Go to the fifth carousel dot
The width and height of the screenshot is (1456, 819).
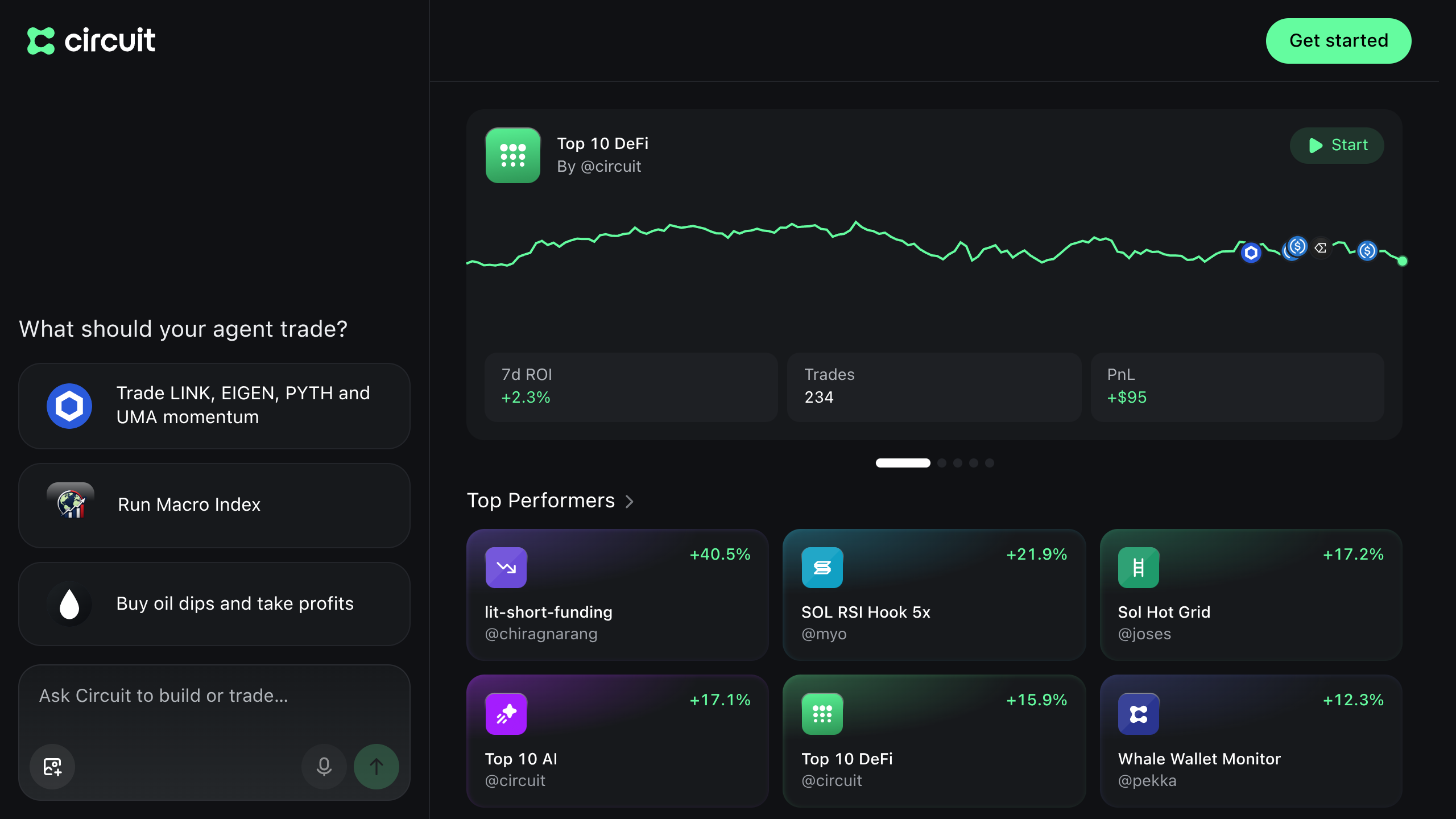point(990,463)
